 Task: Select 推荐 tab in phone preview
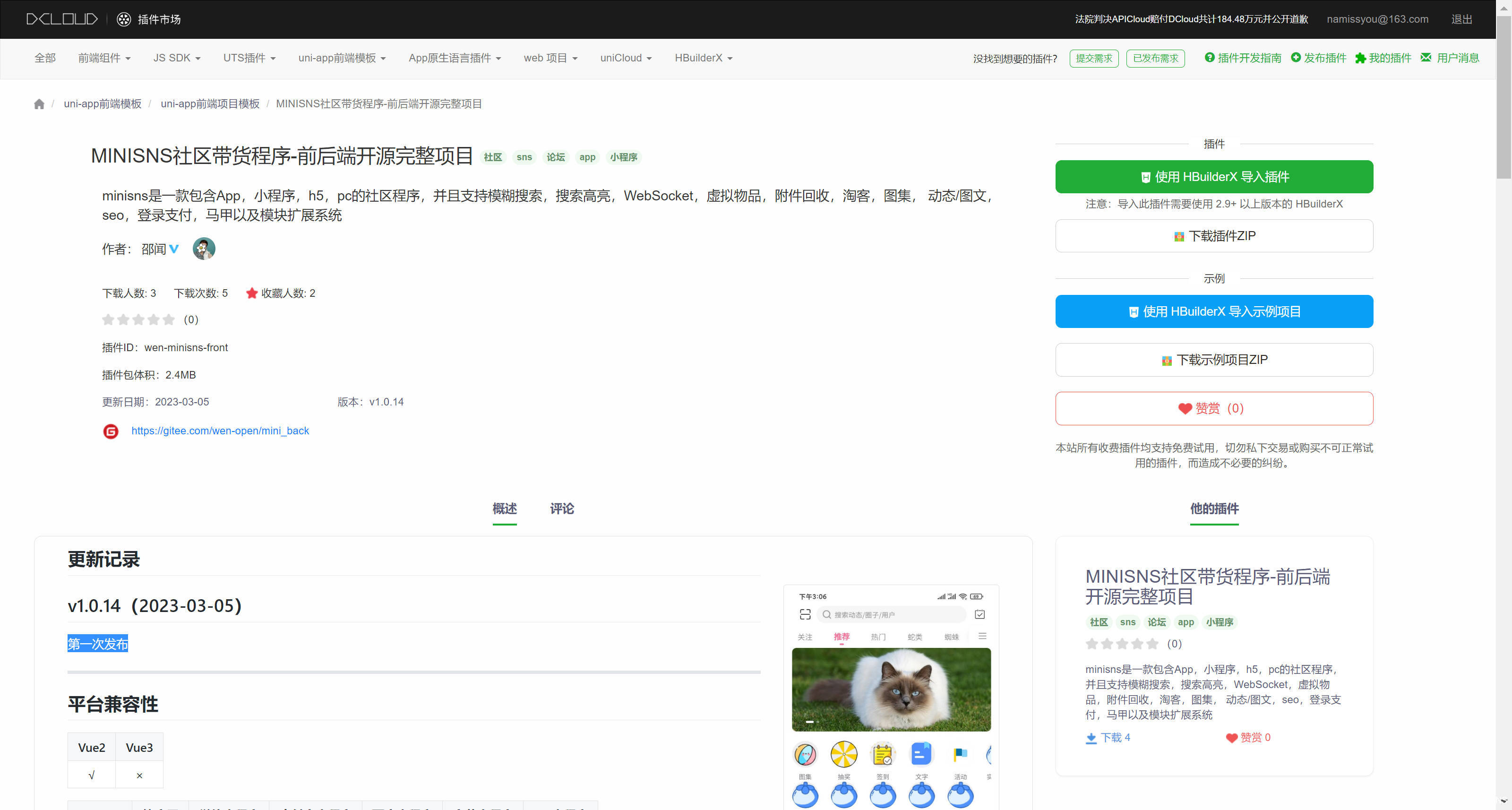click(842, 637)
